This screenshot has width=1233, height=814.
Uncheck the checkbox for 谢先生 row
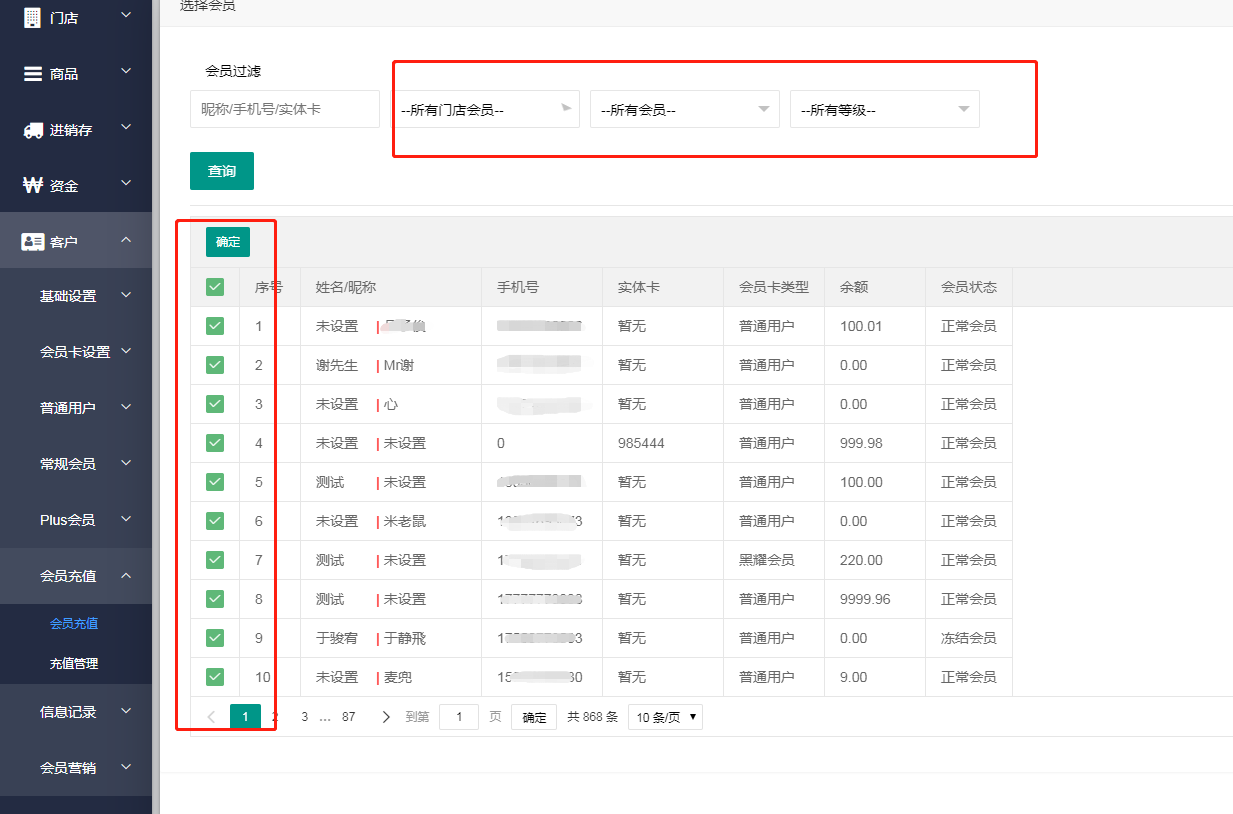click(x=215, y=365)
